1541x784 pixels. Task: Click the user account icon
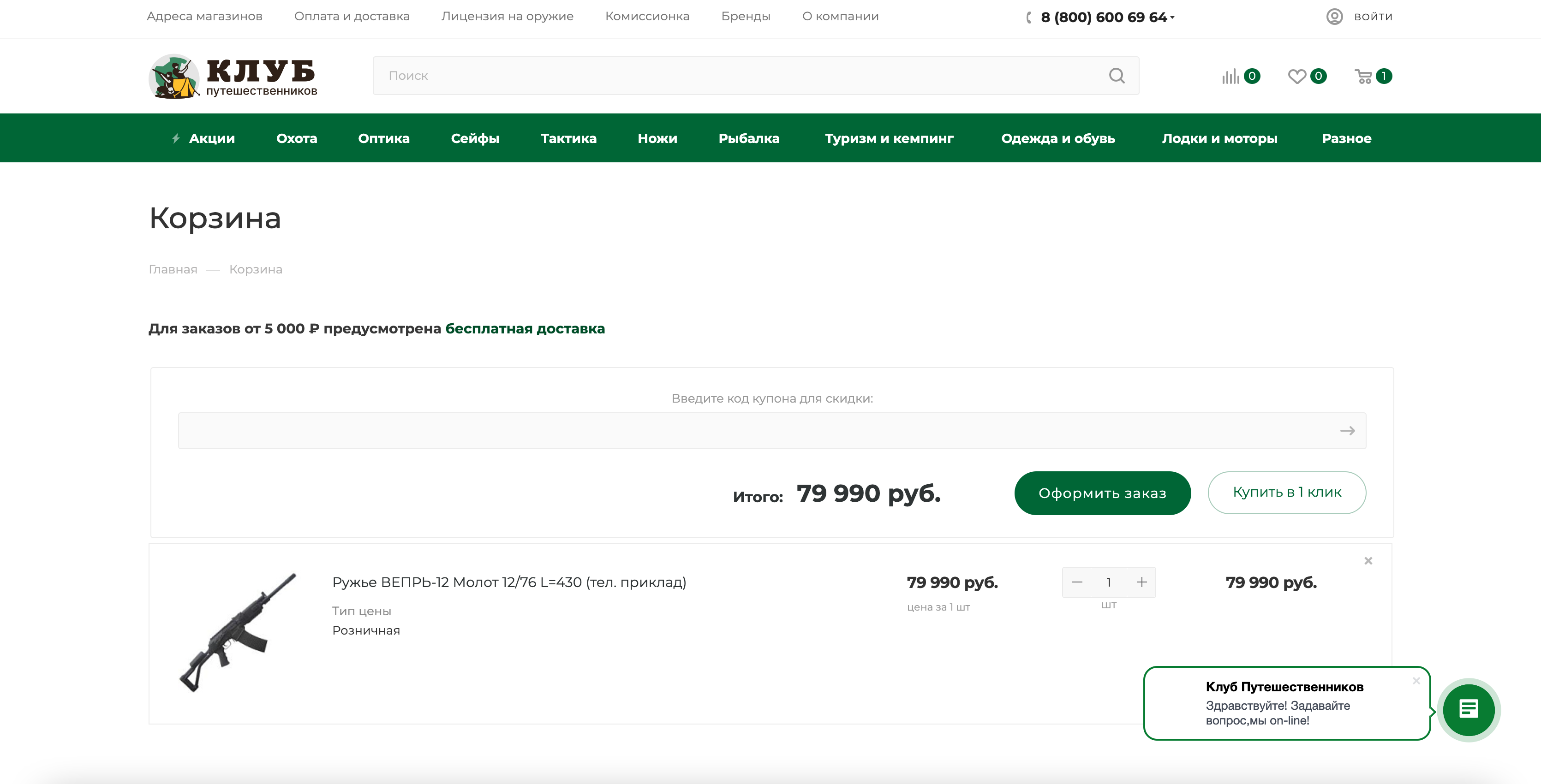[1334, 17]
